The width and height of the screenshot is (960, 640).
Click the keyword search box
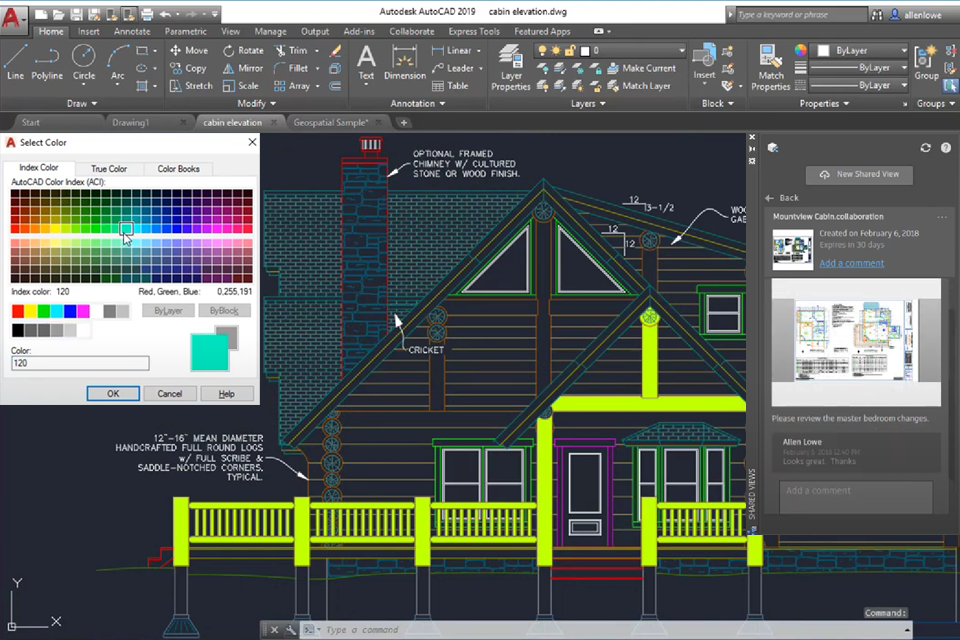[x=801, y=15]
